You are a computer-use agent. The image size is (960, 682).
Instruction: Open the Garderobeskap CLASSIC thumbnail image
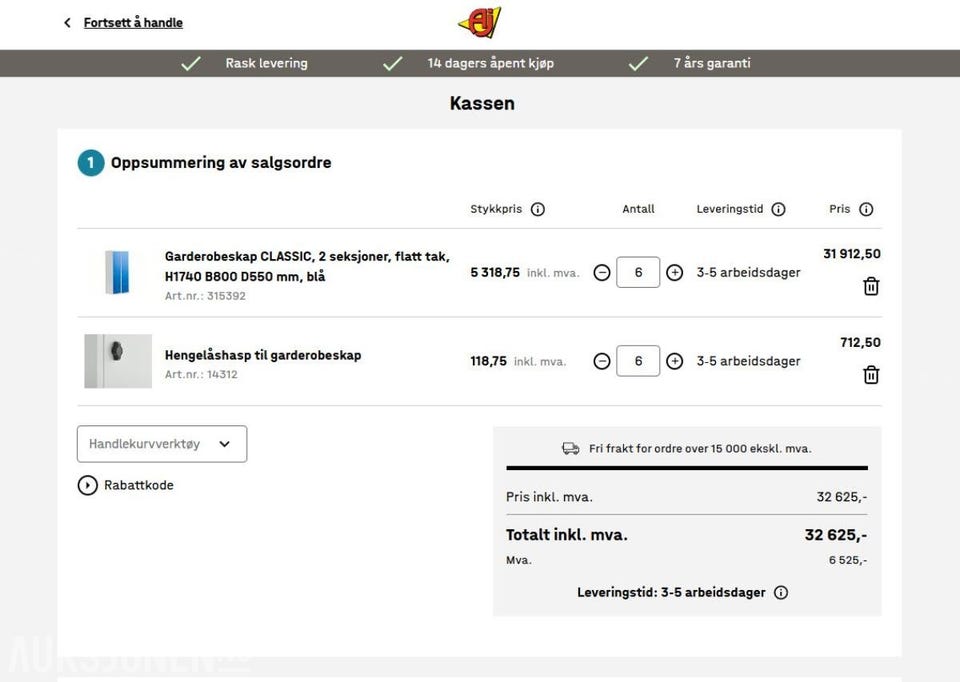(117, 272)
